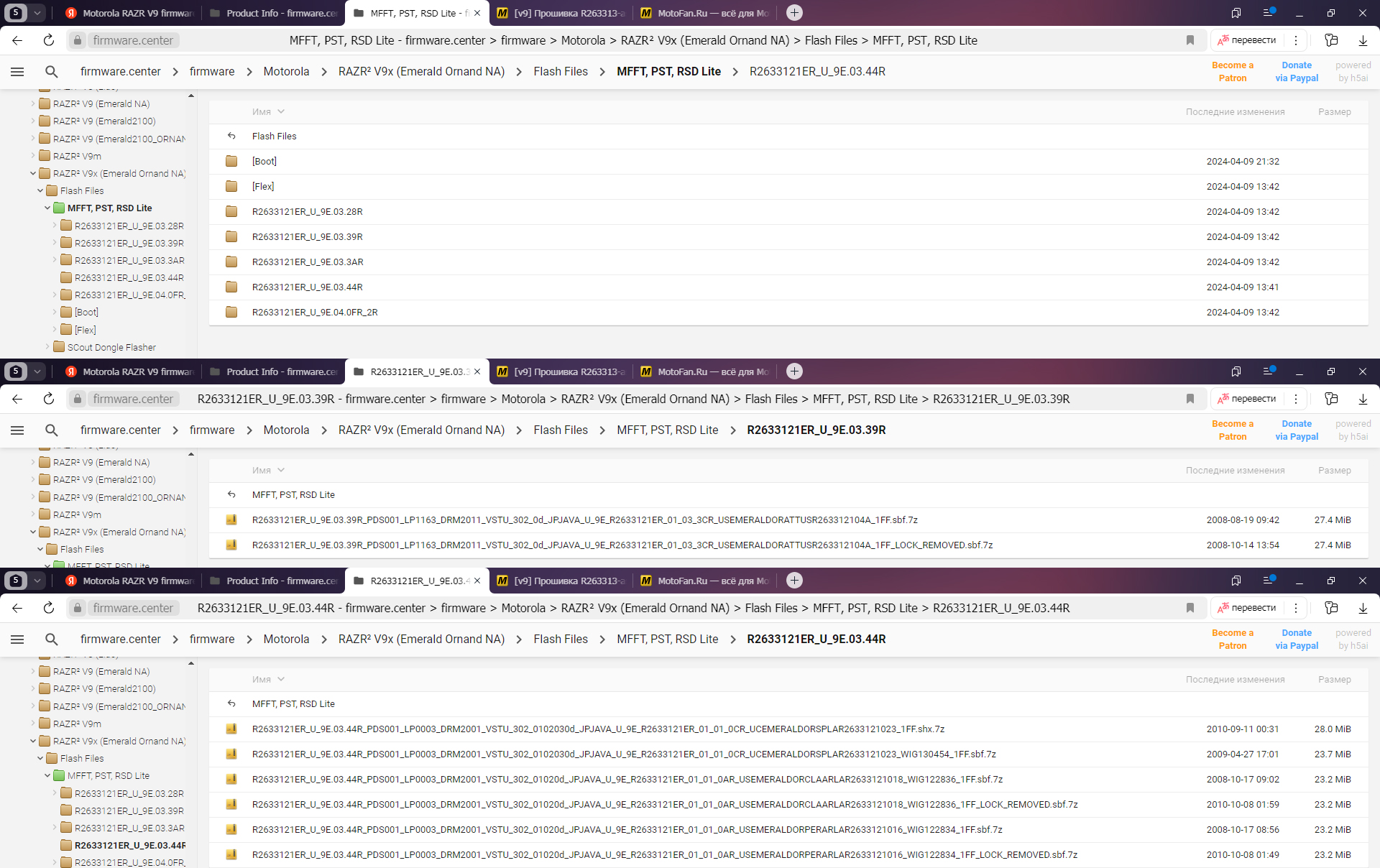Open downloads in the 03.44R browser window
This screenshot has width=1380, height=868.
[x=1363, y=608]
